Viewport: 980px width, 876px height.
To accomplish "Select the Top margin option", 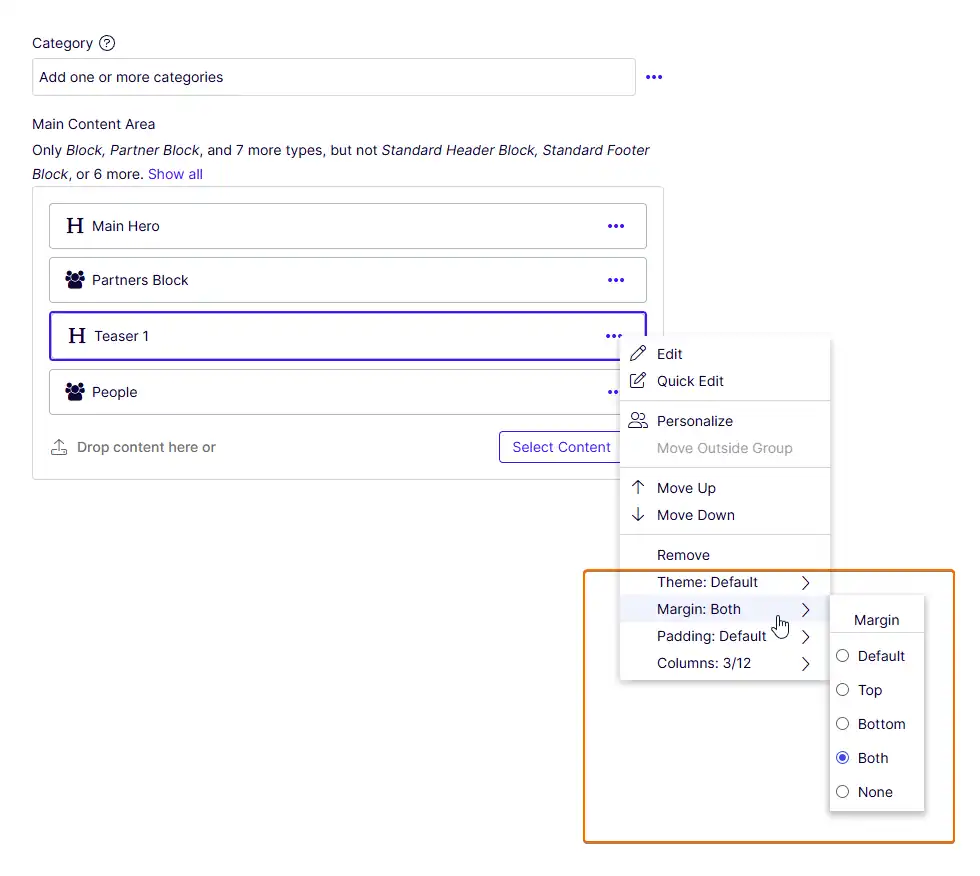I will (843, 690).
